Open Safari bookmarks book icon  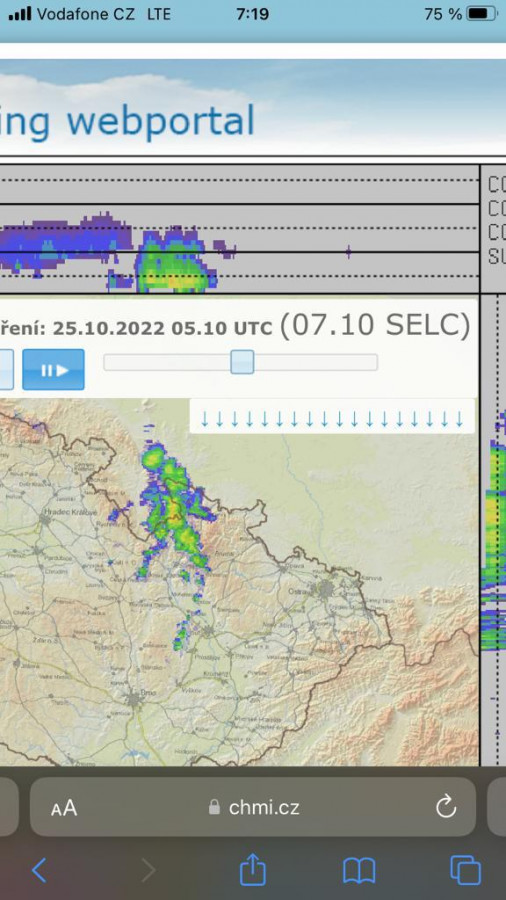coord(359,870)
